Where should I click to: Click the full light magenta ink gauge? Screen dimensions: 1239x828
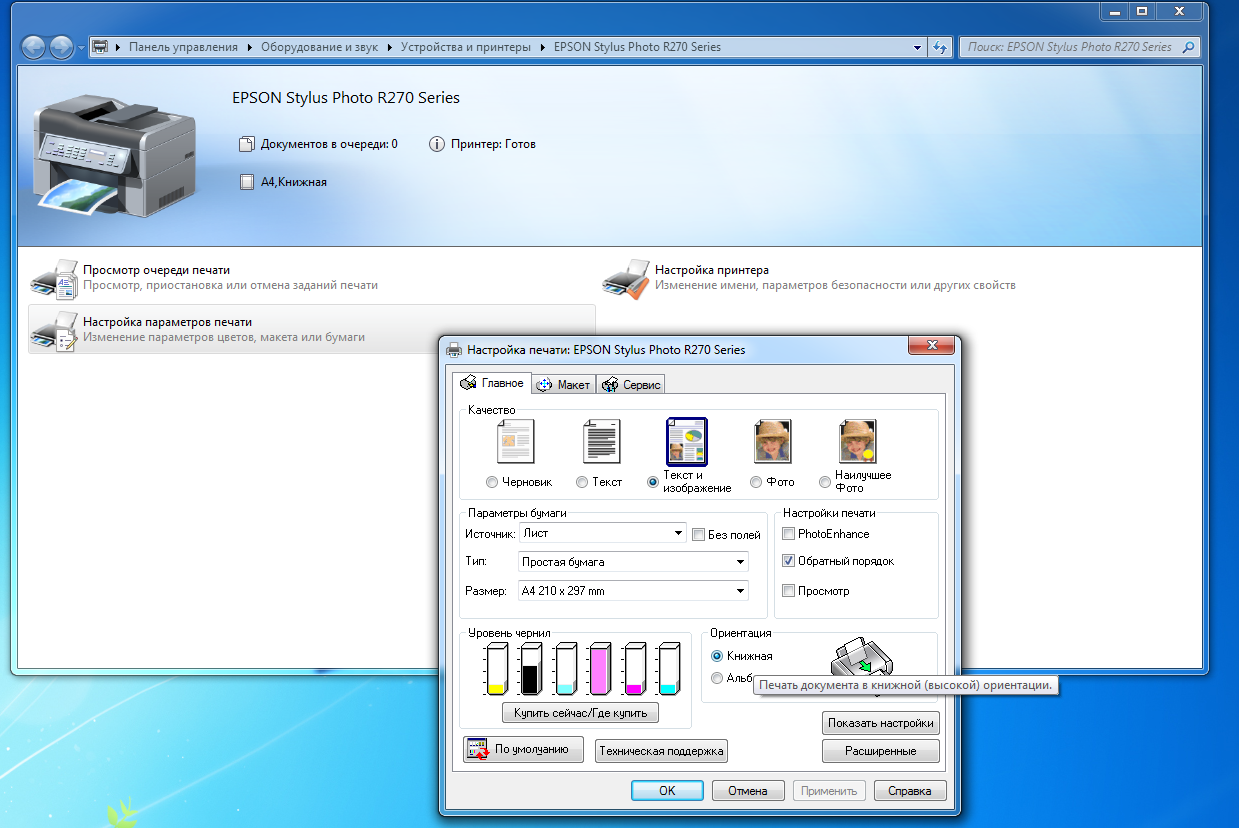click(599, 669)
